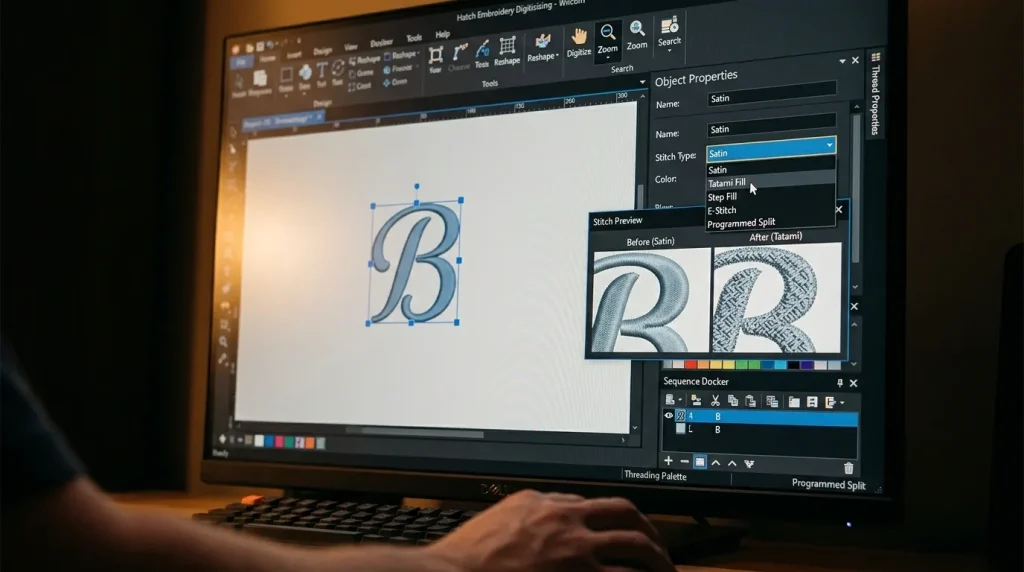Choose Step Fill from the stitch type list

click(x=771, y=197)
